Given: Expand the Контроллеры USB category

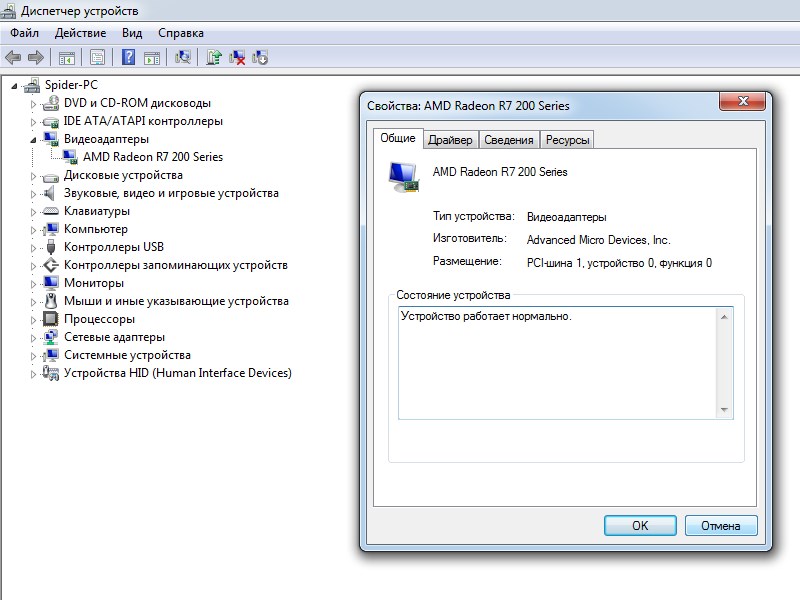Looking at the screenshot, I should (33, 247).
